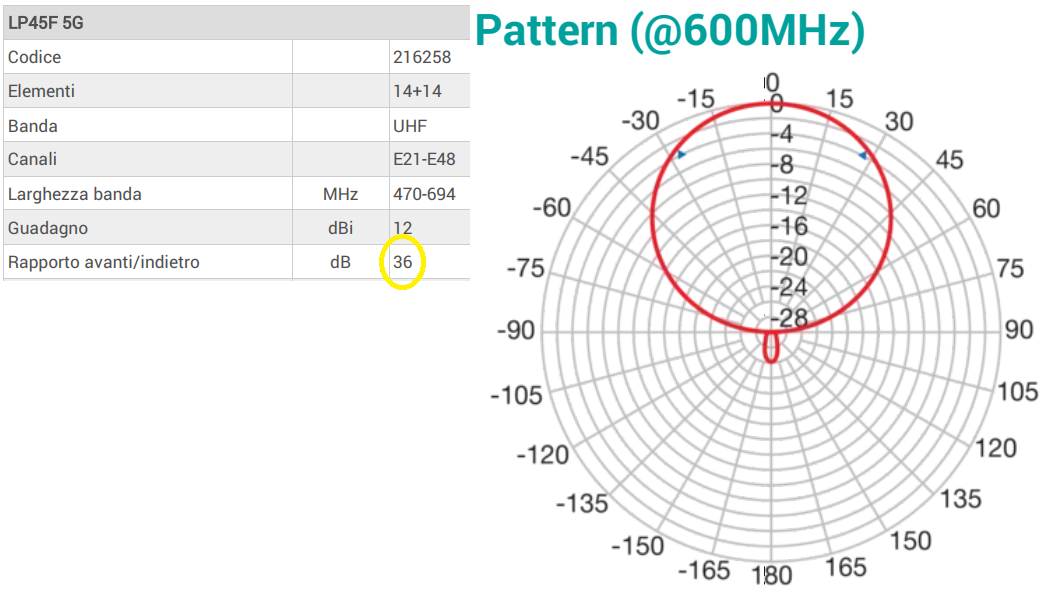Click the right blue triangle beamwidth marker

pyautogui.click(x=862, y=156)
